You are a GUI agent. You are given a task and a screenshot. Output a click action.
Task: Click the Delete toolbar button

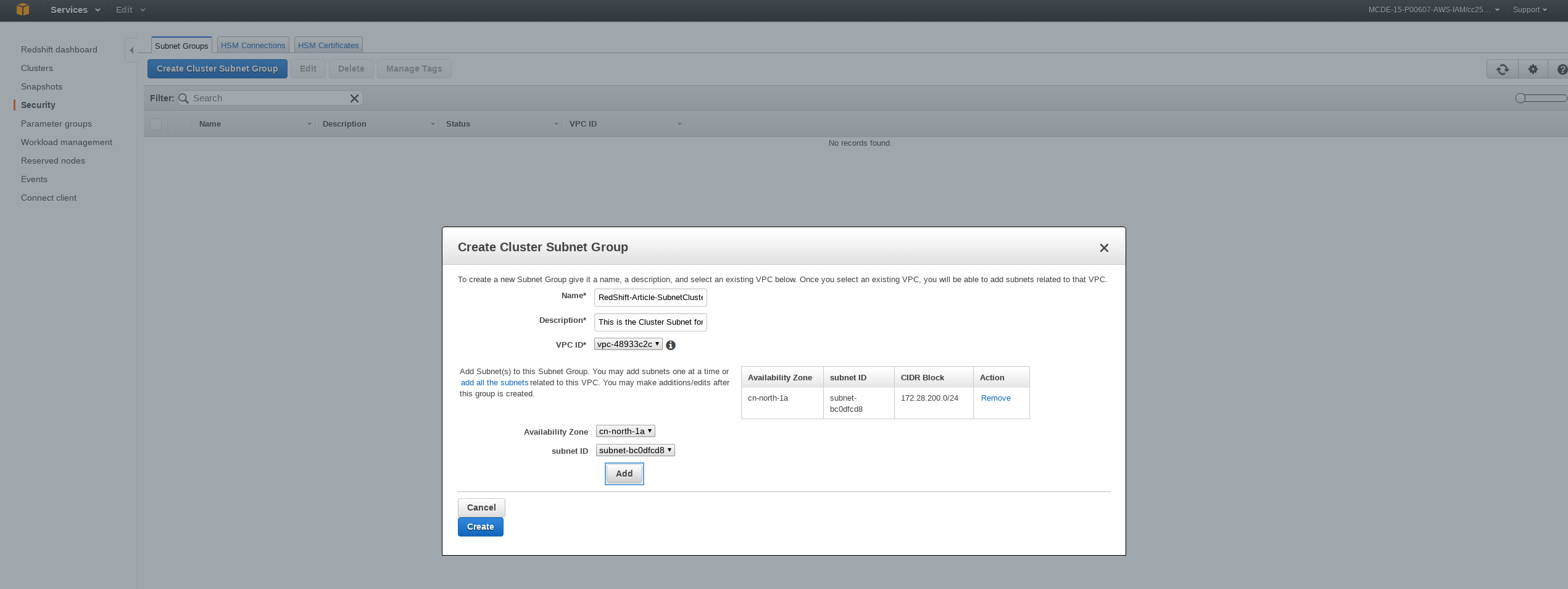(x=351, y=69)
